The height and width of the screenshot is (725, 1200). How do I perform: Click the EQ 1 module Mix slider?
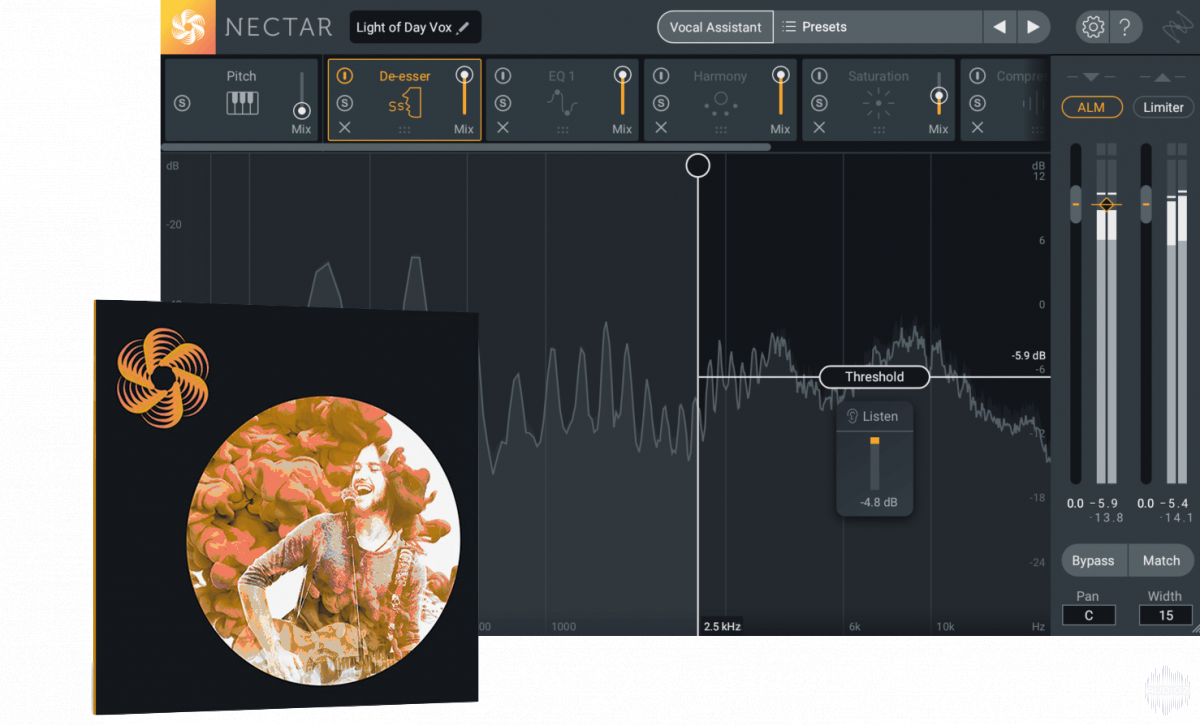coord(623,92)
